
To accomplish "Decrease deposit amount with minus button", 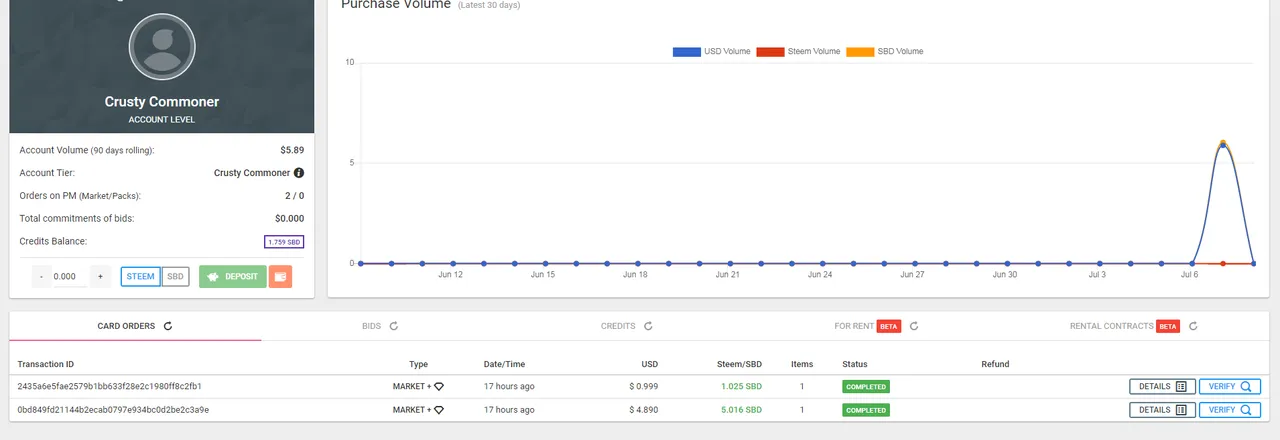I will coord(41,277).
